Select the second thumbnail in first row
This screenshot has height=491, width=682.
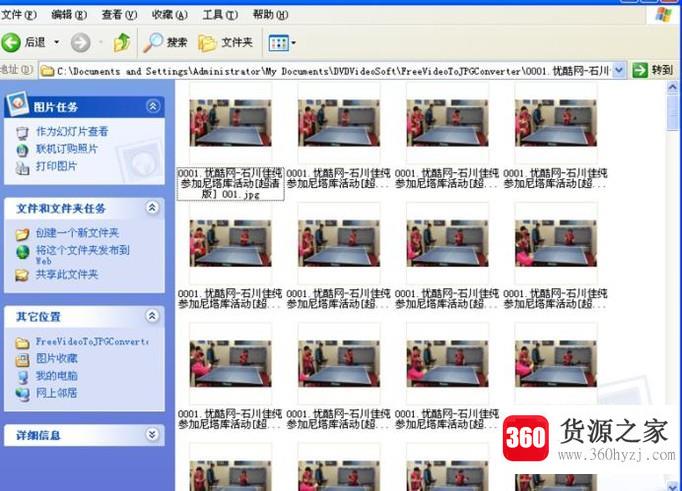tap(339, 123)
